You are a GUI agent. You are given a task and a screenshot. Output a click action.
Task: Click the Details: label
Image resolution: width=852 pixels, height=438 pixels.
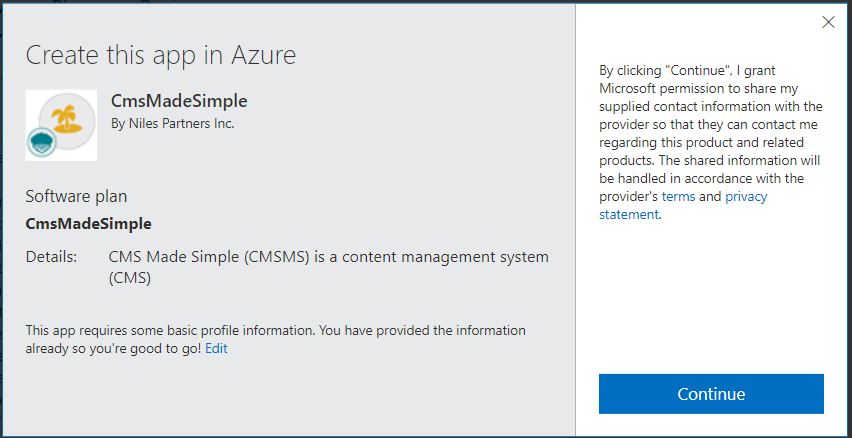pos(51,257)
